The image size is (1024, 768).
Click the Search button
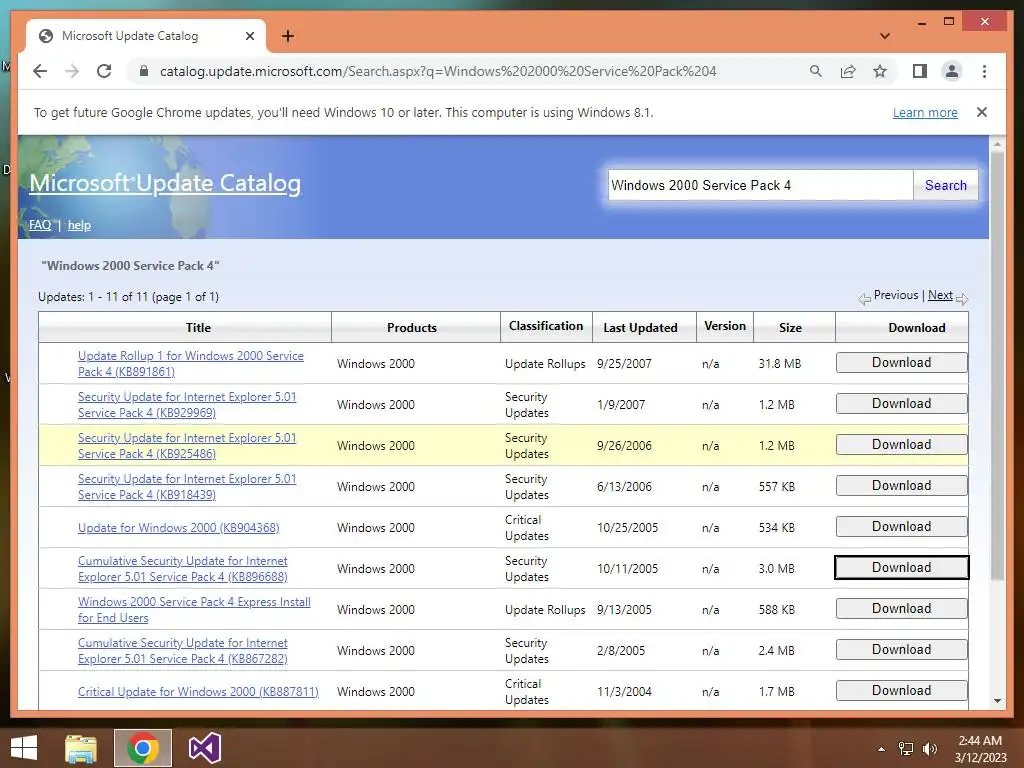tap(945, 185)
